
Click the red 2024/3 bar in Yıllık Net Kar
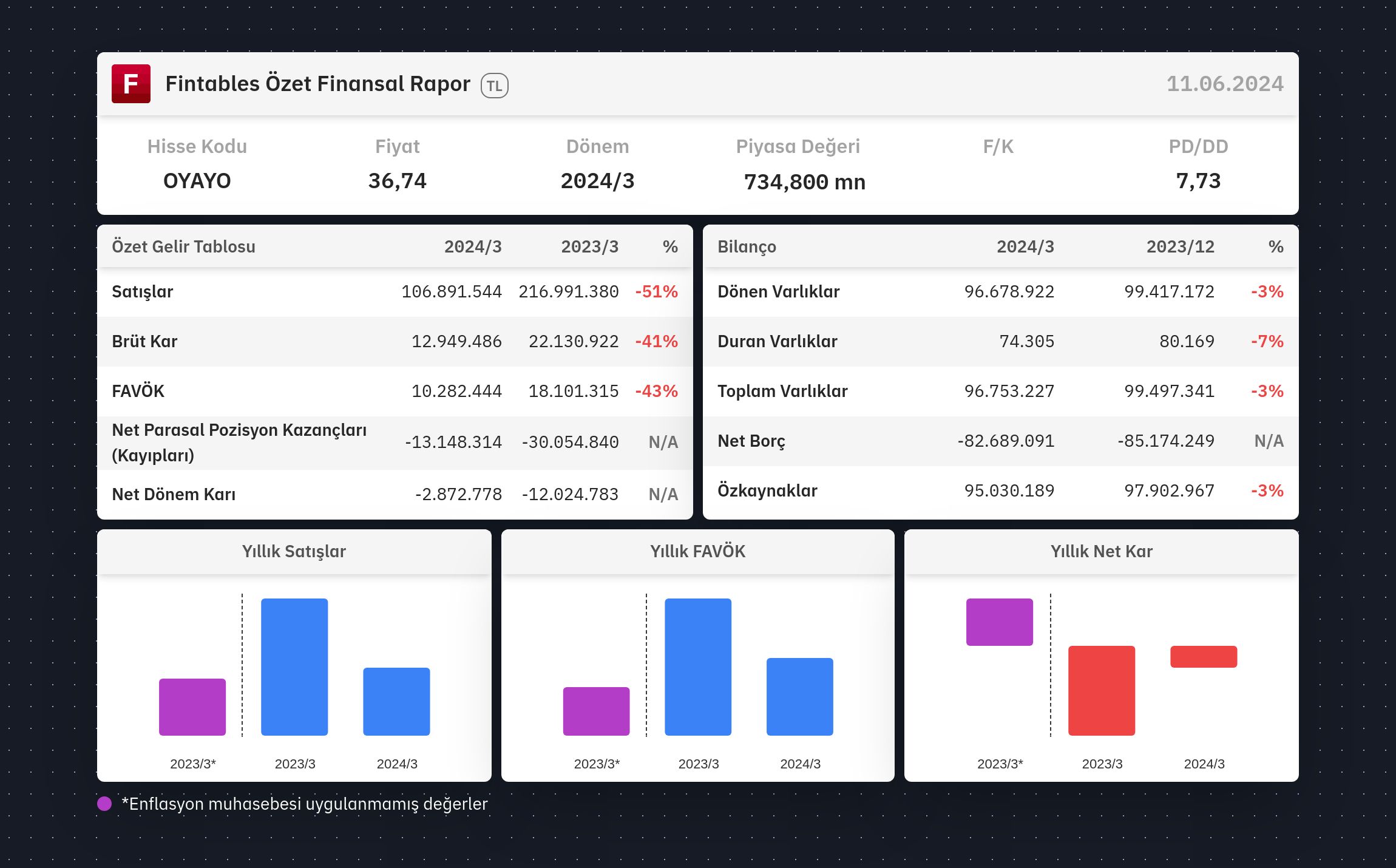(x=1204, y=657)
